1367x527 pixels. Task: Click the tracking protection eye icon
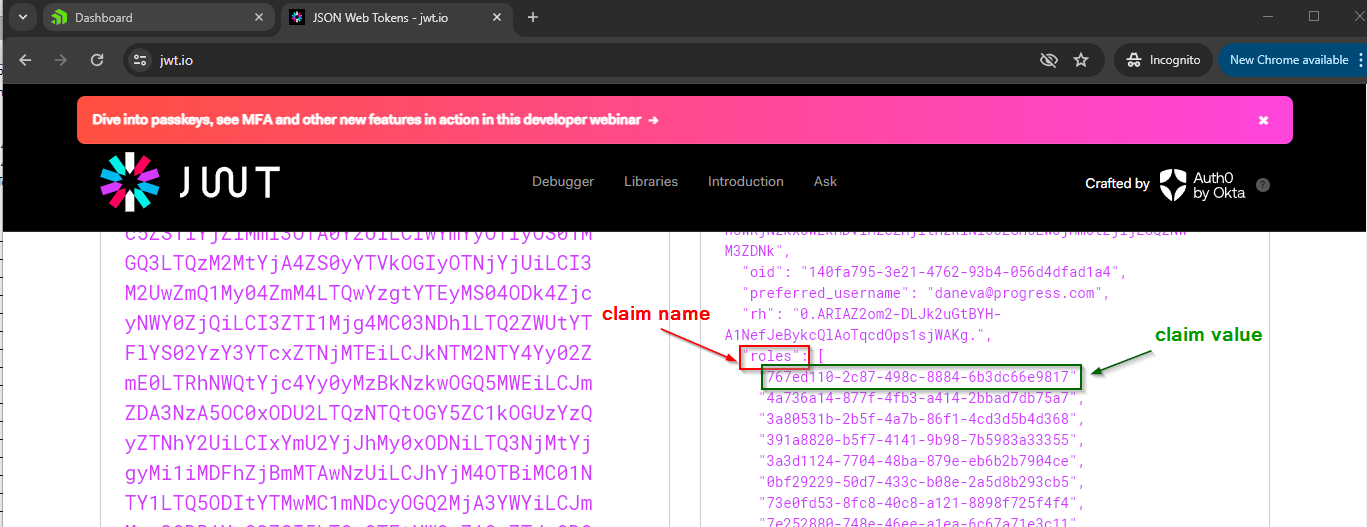[x=1048, y=60]
